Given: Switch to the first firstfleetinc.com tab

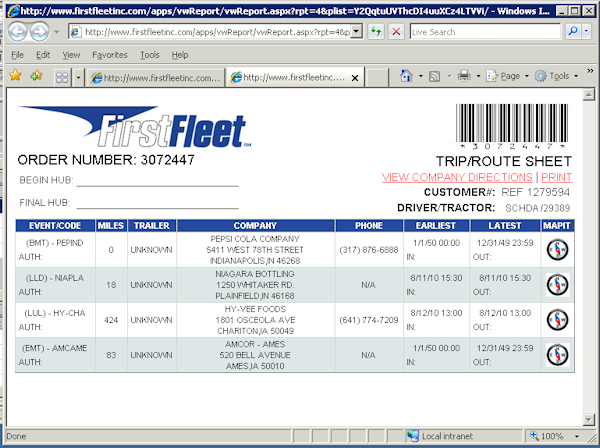Looking at the screenshot, I should [155, 77].
